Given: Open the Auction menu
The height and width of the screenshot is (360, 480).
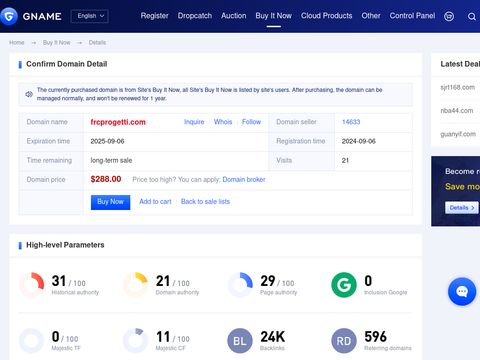Looking at the screenshot, I should point(234,16).
